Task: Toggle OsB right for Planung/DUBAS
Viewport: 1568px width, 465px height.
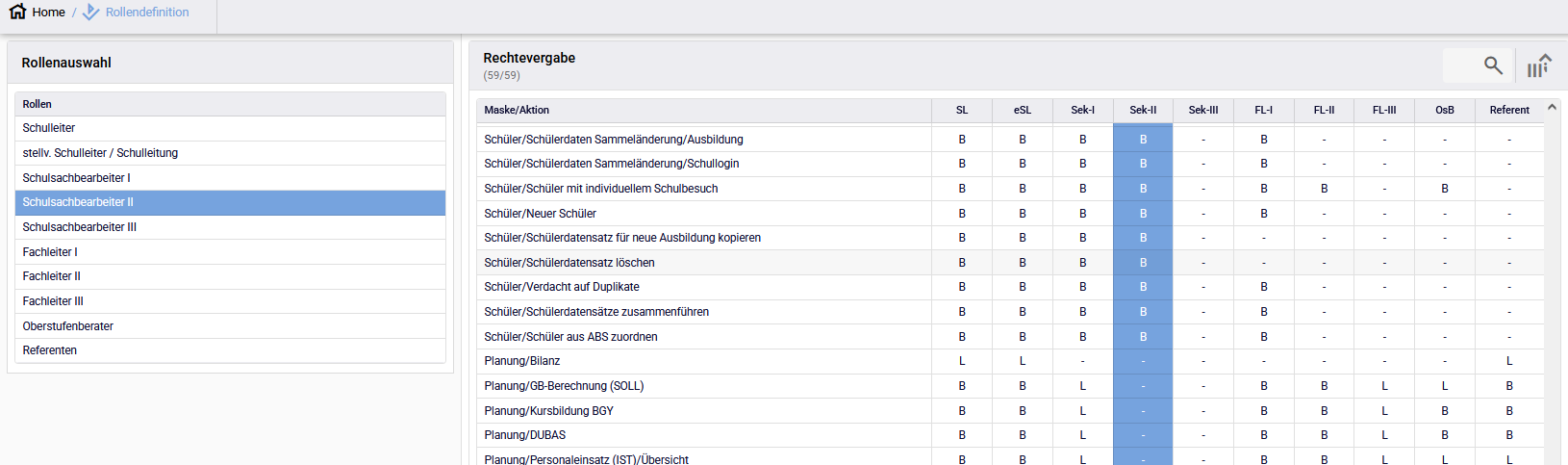Action: click(x=1445, y=435)
